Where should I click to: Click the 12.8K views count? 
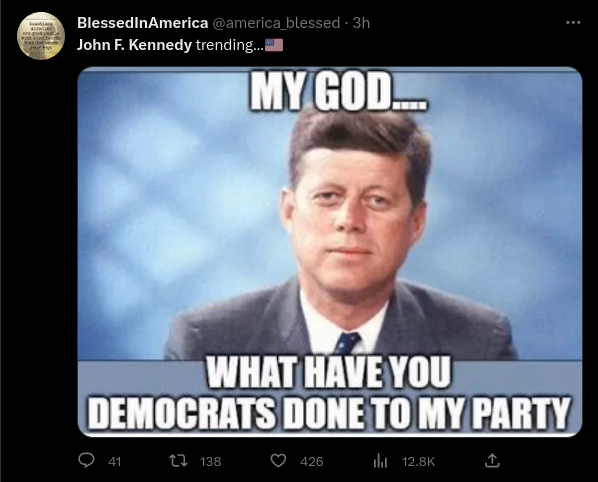tap(418, 462)
